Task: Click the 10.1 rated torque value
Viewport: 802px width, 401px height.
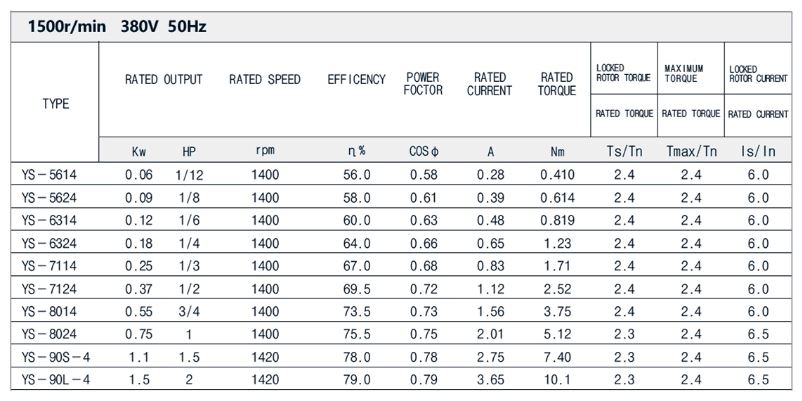Action: pyautogui.click(x=558, y=380)
